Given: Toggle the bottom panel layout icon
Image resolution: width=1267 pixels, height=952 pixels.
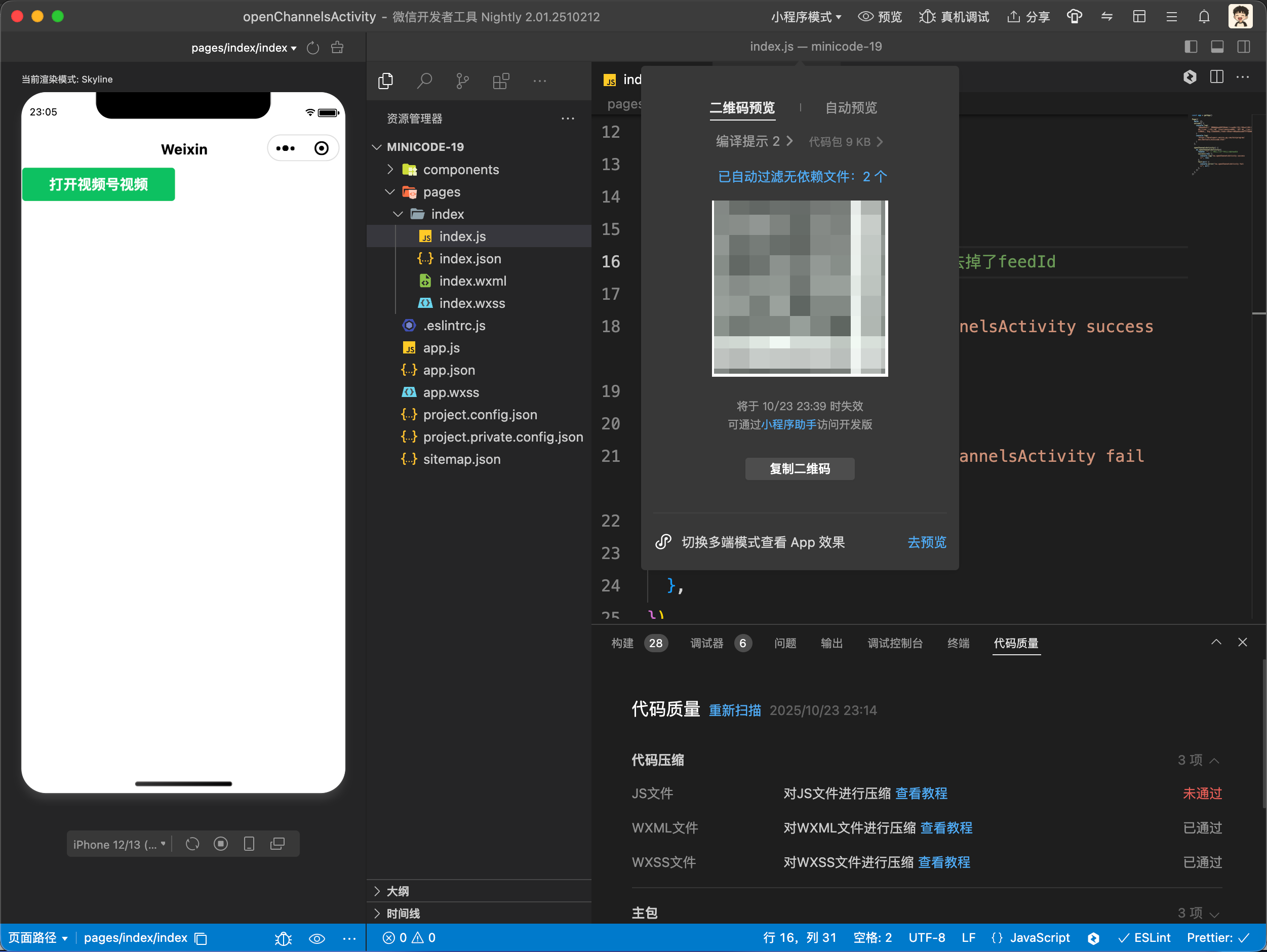Looking at the screenshot, I should [1217, 47].
